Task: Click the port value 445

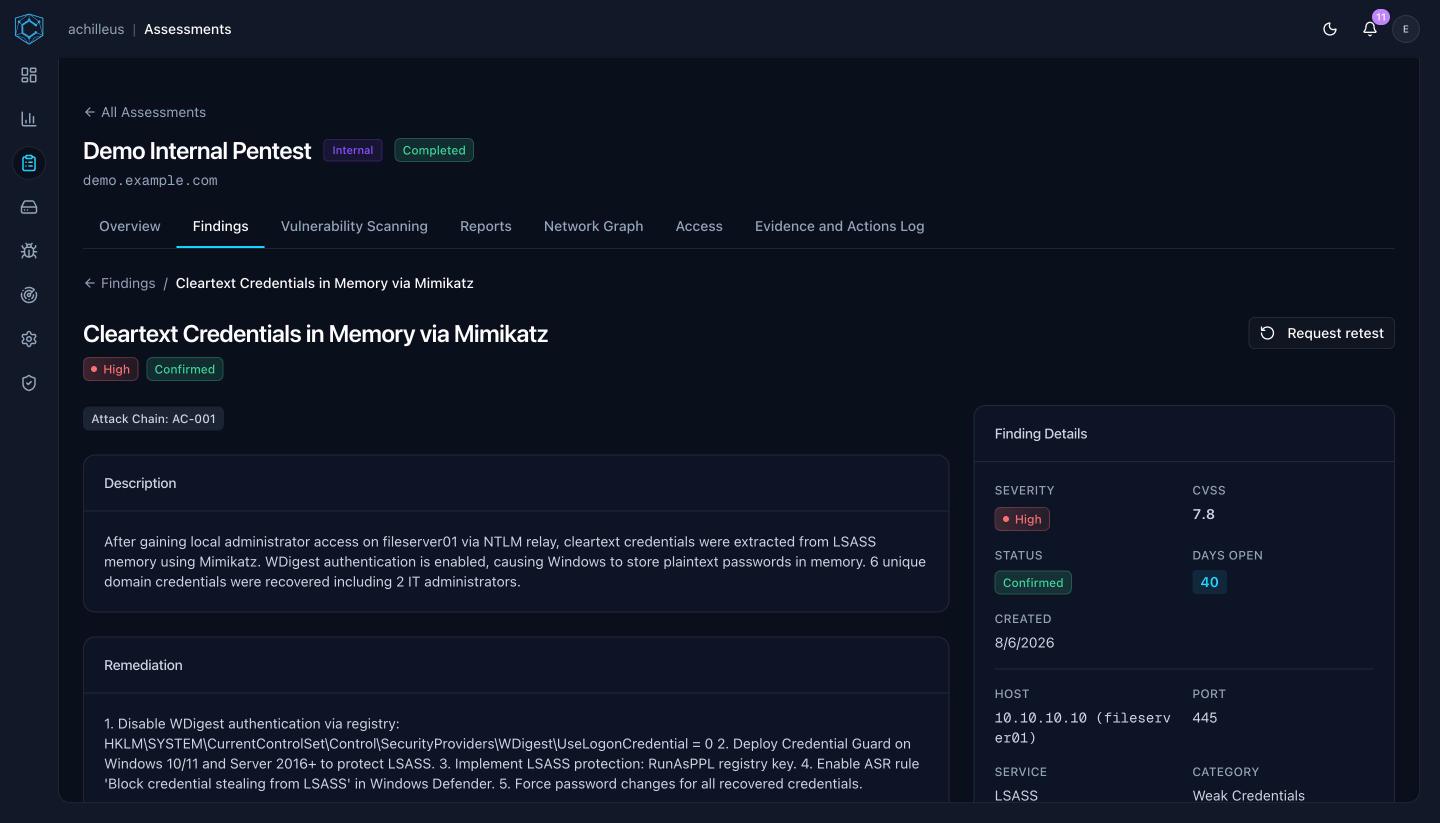Action: (1205, 718)
